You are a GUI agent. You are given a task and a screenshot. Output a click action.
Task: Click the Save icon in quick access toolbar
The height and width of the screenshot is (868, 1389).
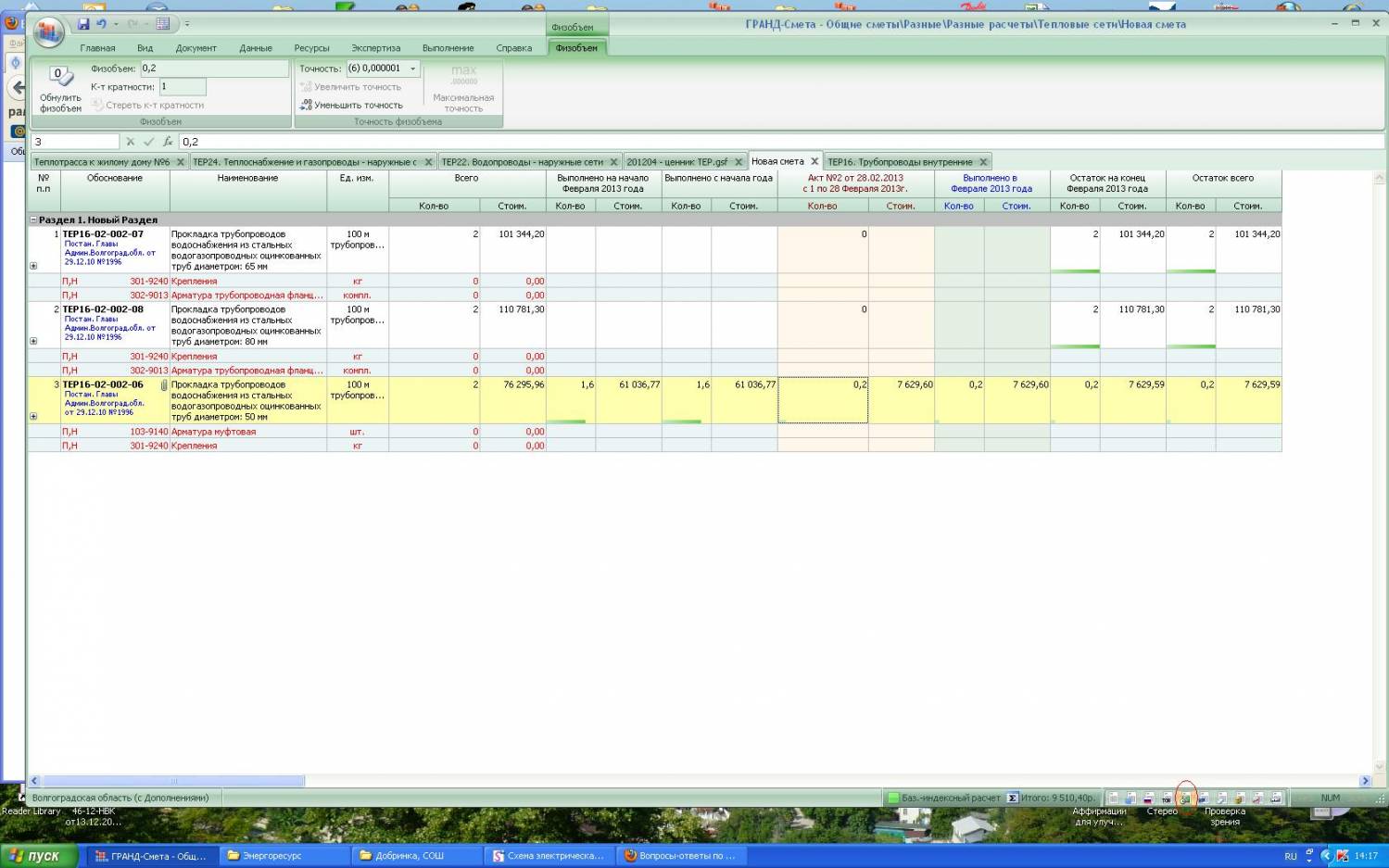pyautogui.click(x=83, y=24)
